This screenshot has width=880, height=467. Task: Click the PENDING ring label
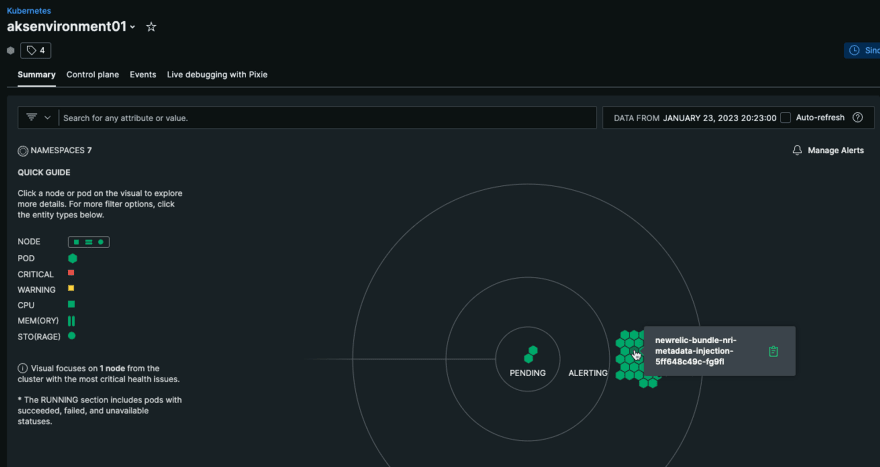tap(528, 373)
